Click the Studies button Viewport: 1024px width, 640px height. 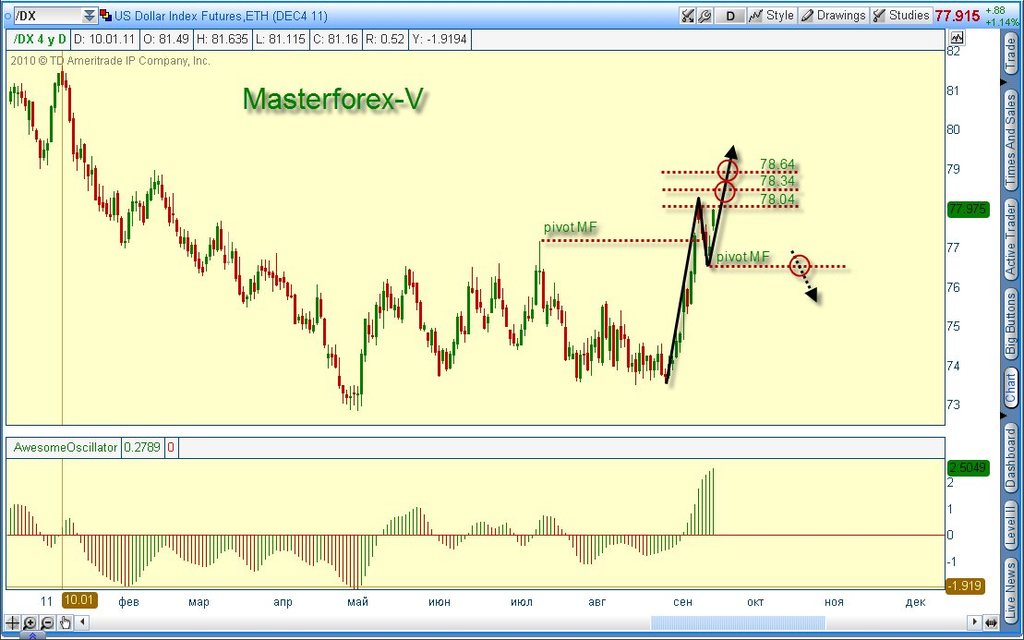[901, 16]
